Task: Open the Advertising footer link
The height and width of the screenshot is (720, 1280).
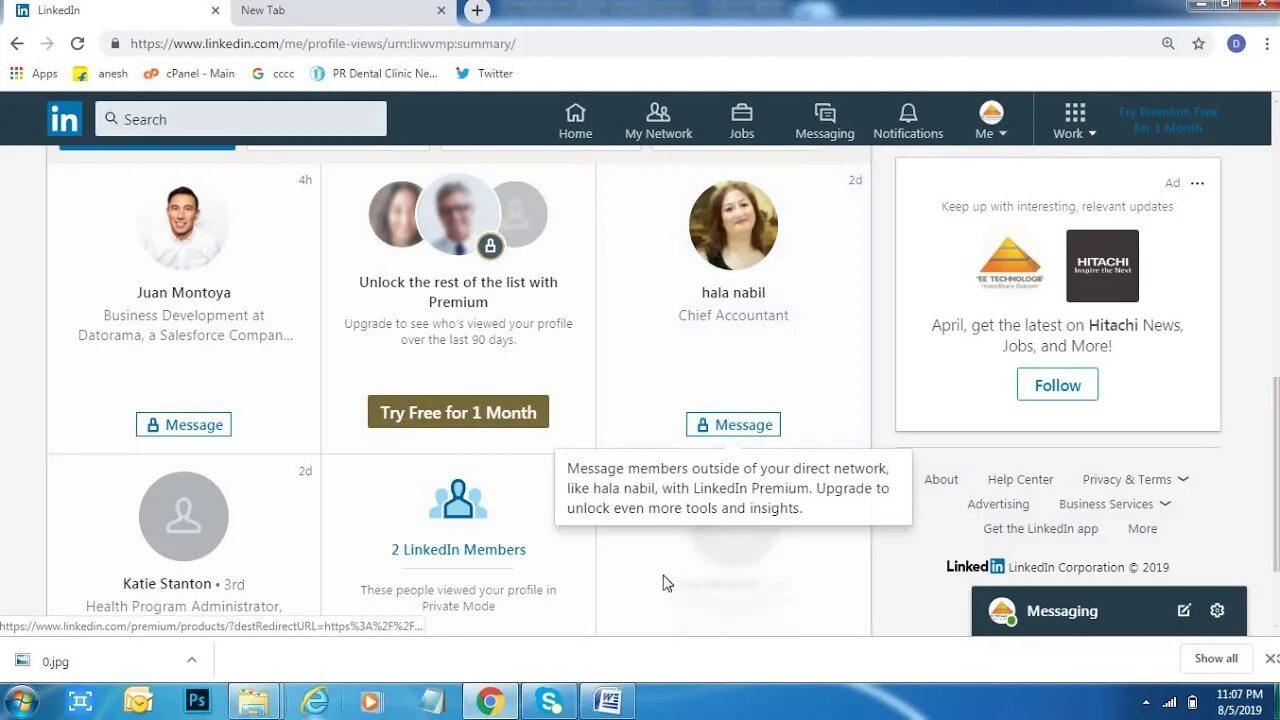Action: point(998,505)
